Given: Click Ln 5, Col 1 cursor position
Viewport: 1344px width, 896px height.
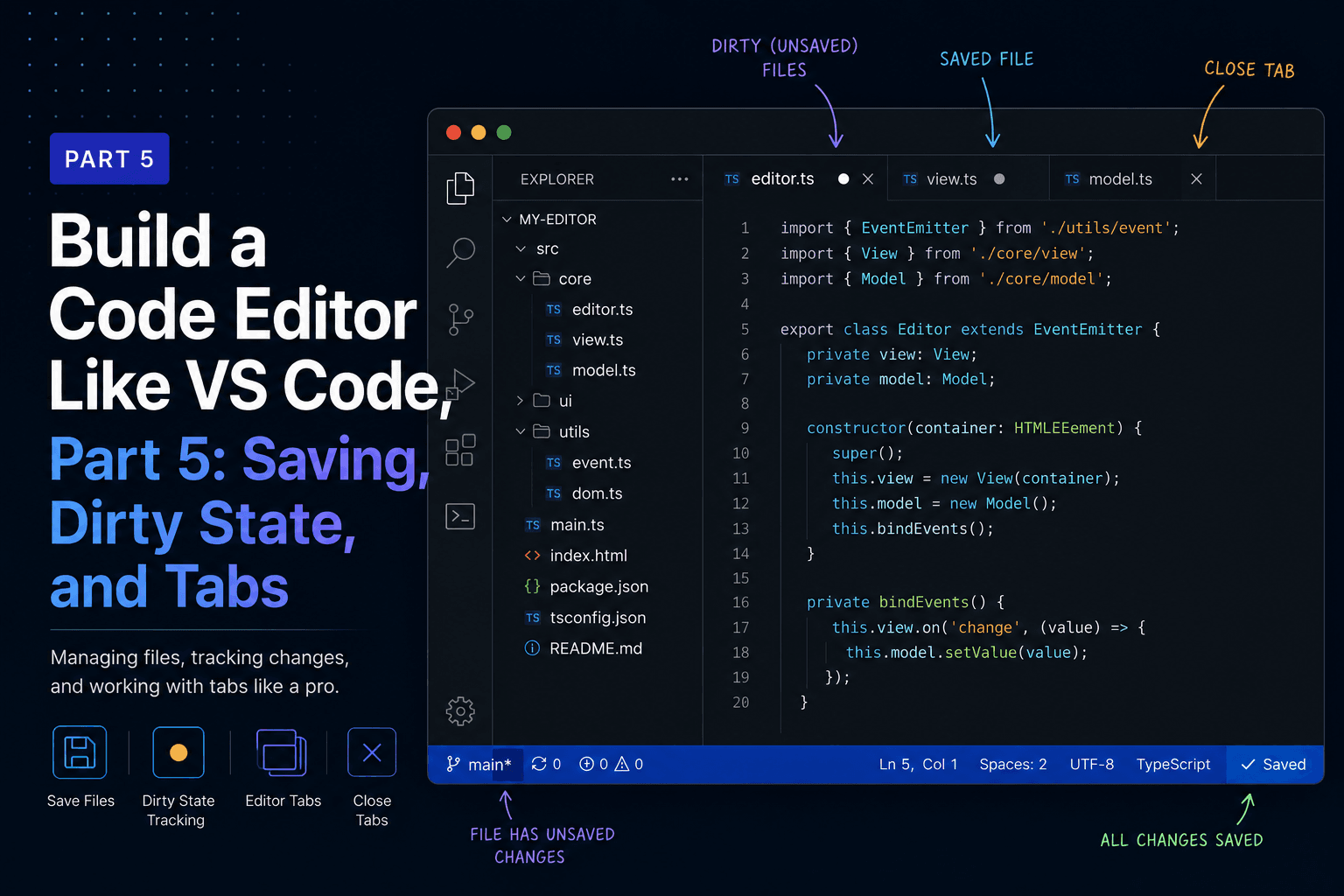Looking at the screenshot, I should tap(918, 764).
